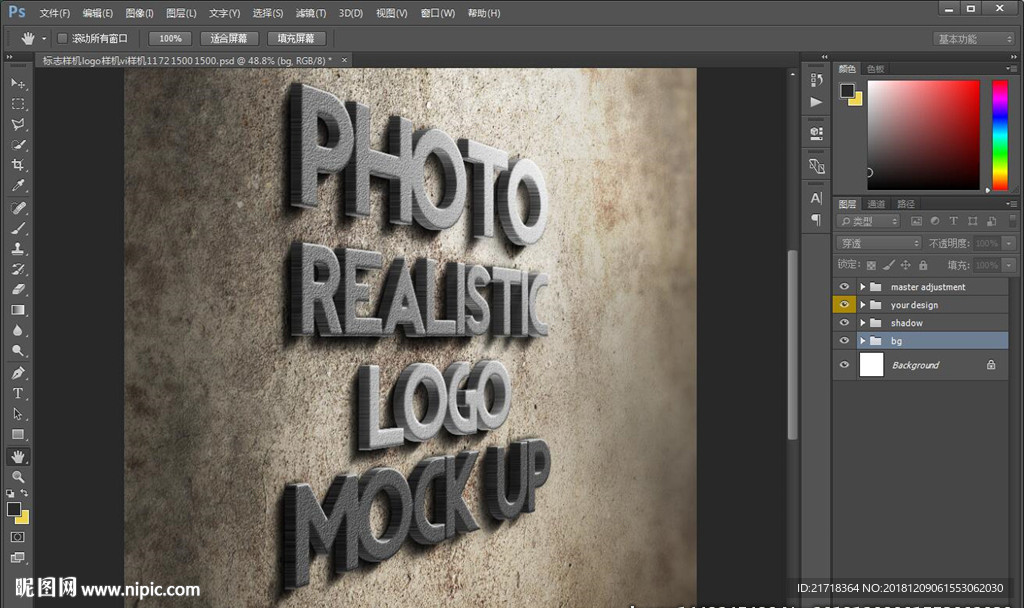Screen dimensions: 1024x608
Task: Expand the bg layer group
Action: click(862, 341)
